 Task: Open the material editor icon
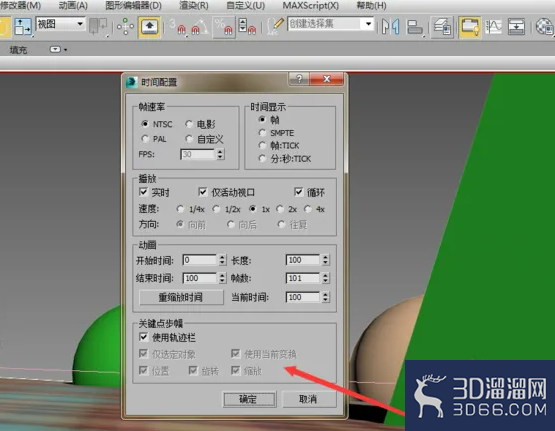(x=545, y=27)
